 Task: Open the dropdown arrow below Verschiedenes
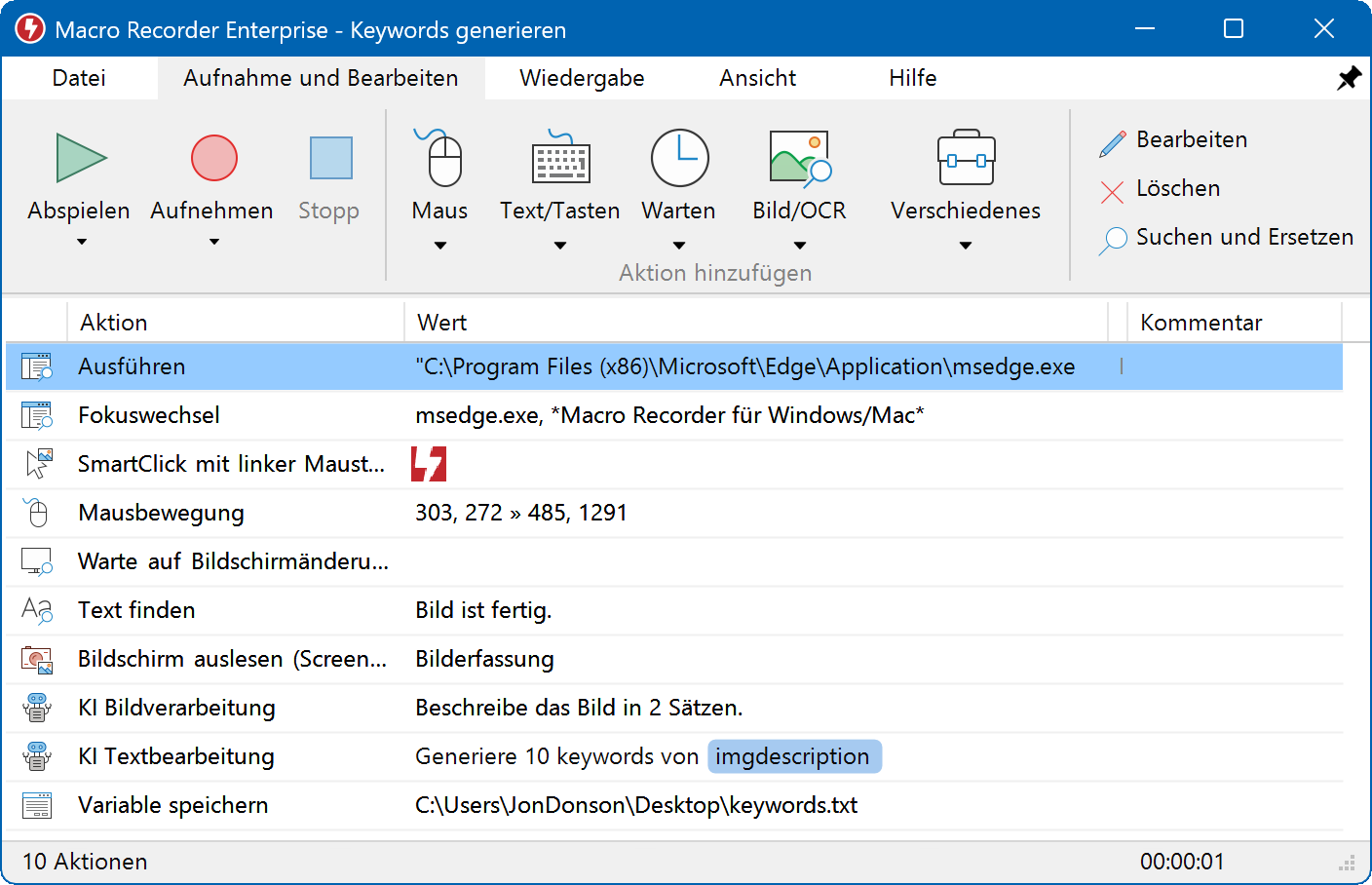[x=965, y=246]
